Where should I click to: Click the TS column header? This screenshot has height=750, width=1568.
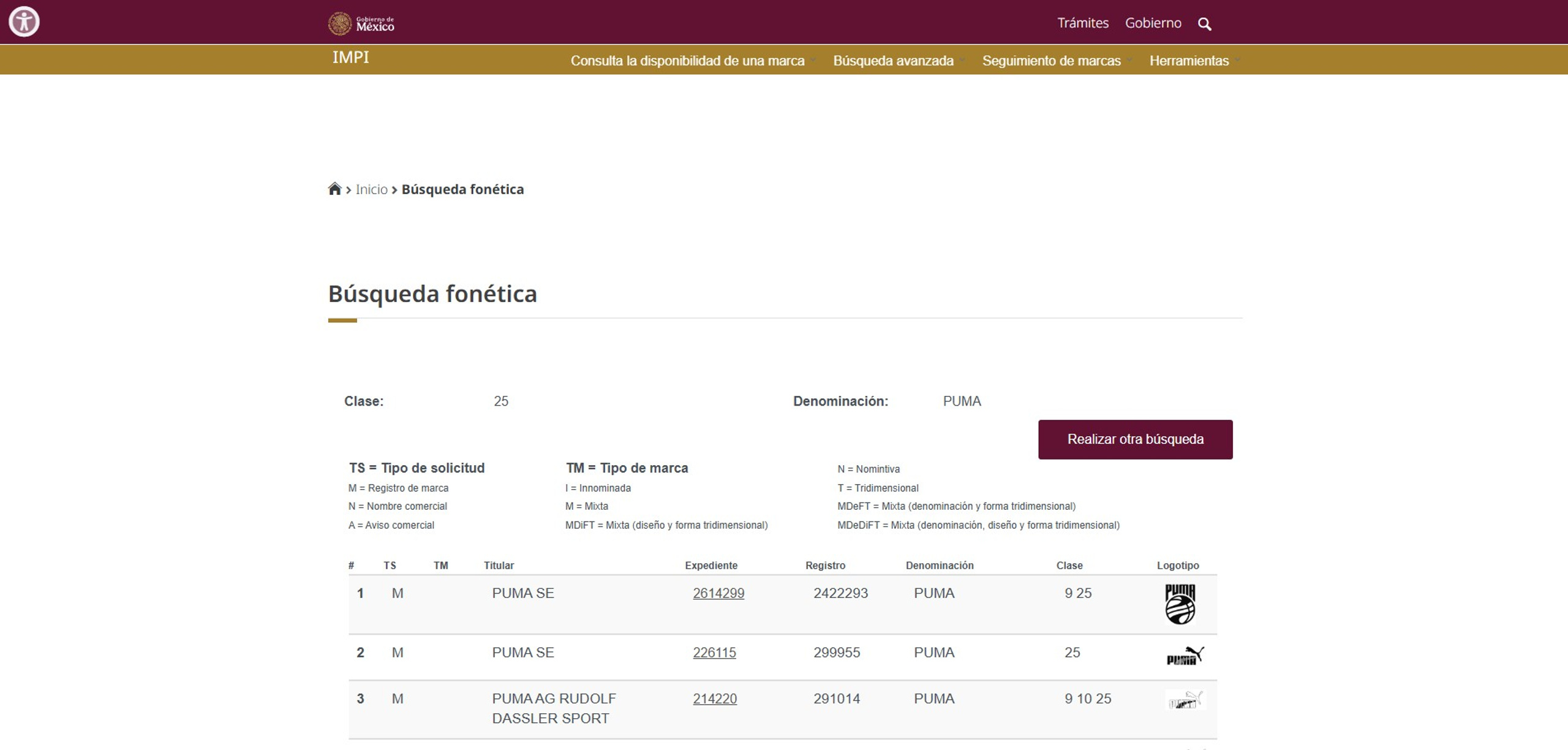coord(390,566)
